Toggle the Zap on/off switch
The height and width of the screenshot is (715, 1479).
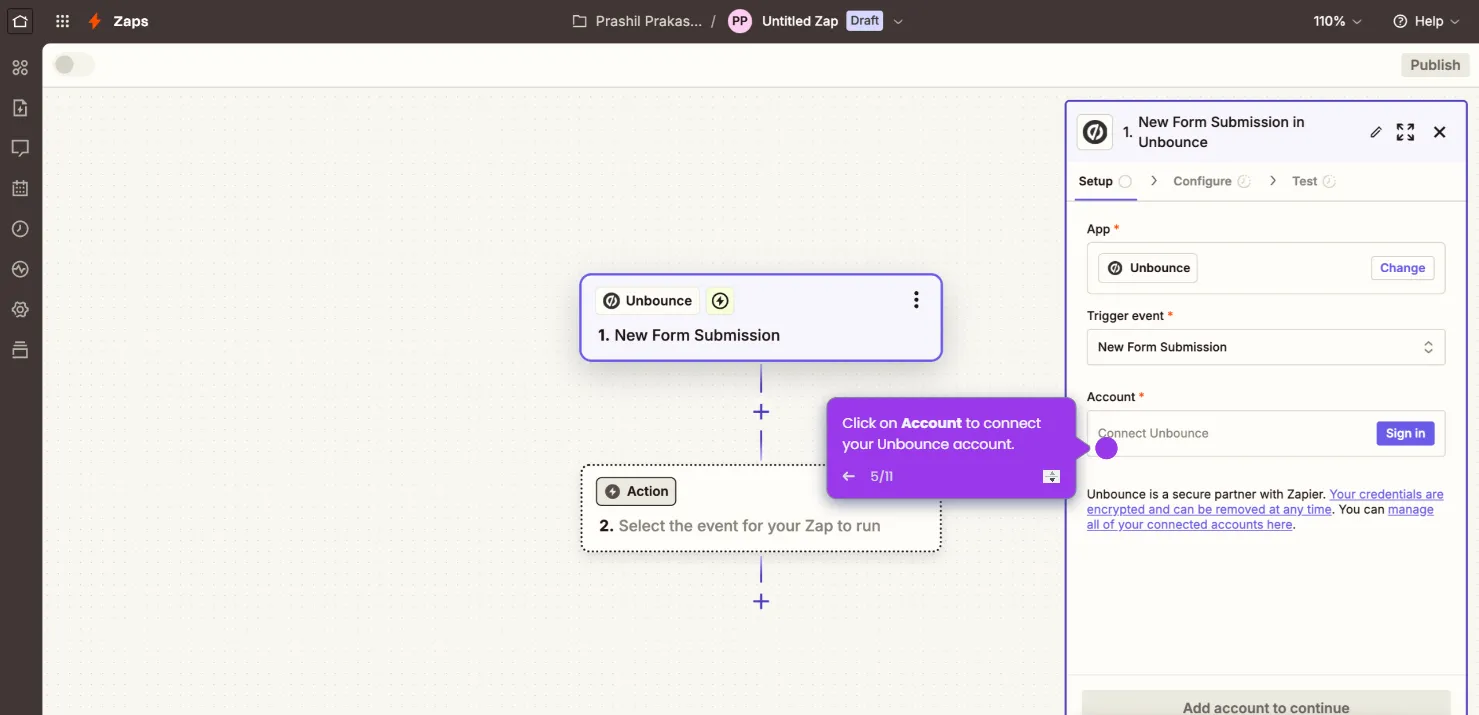(x=73, y=65)
